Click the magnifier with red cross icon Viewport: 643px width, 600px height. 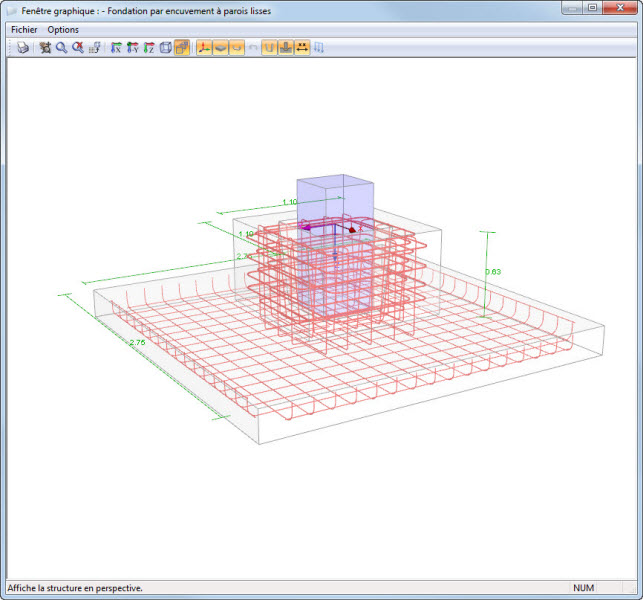coord(77,48)
